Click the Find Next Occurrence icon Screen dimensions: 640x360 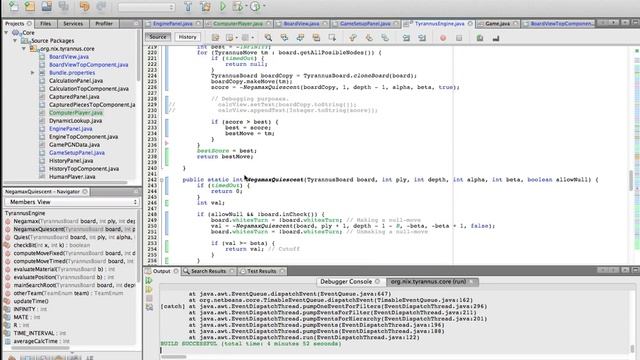[x=300, y=38]
